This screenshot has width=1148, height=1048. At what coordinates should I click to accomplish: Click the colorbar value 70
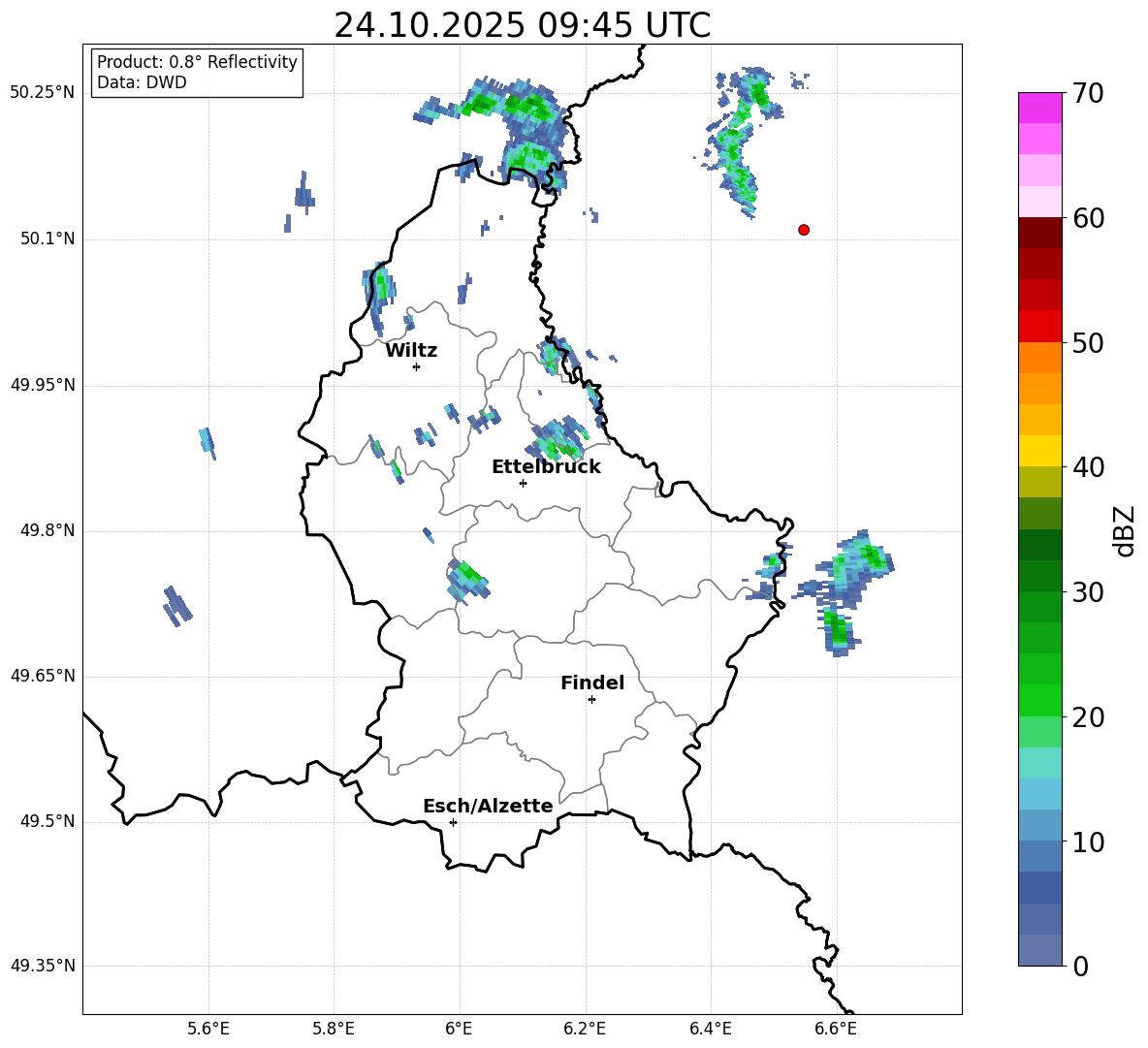coord(1088,93)
